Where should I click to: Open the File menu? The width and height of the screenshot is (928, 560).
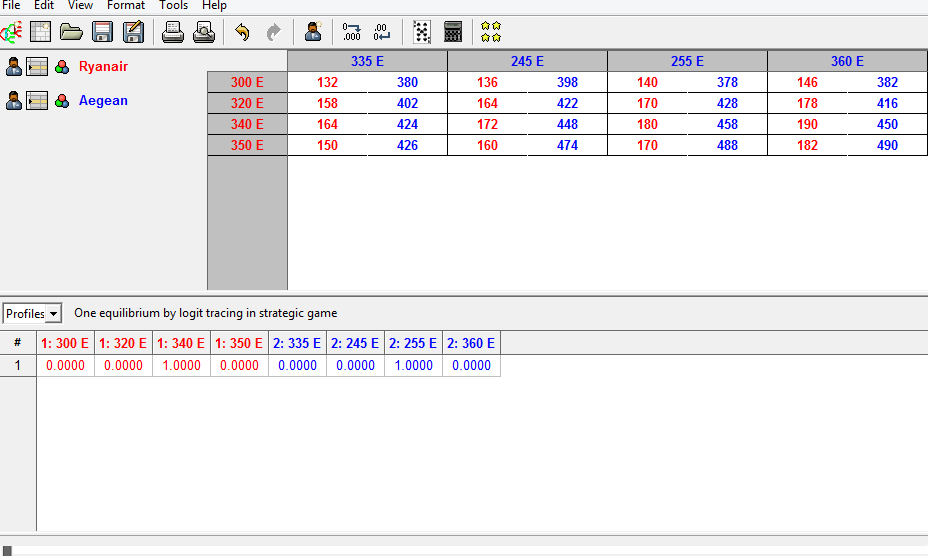(11, 5)
